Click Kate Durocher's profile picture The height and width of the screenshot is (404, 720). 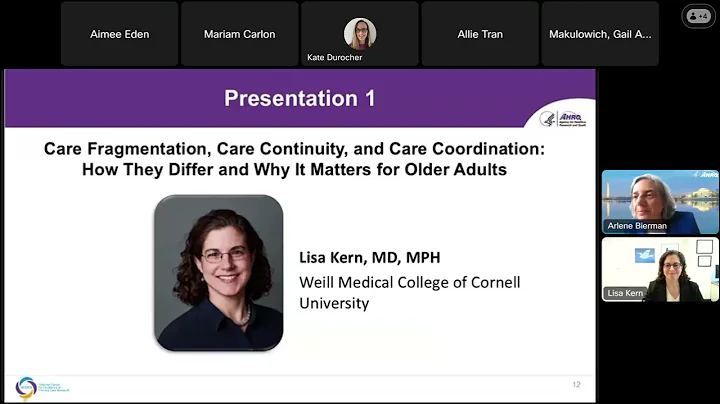pyautogui.click(x=360, y=34)
